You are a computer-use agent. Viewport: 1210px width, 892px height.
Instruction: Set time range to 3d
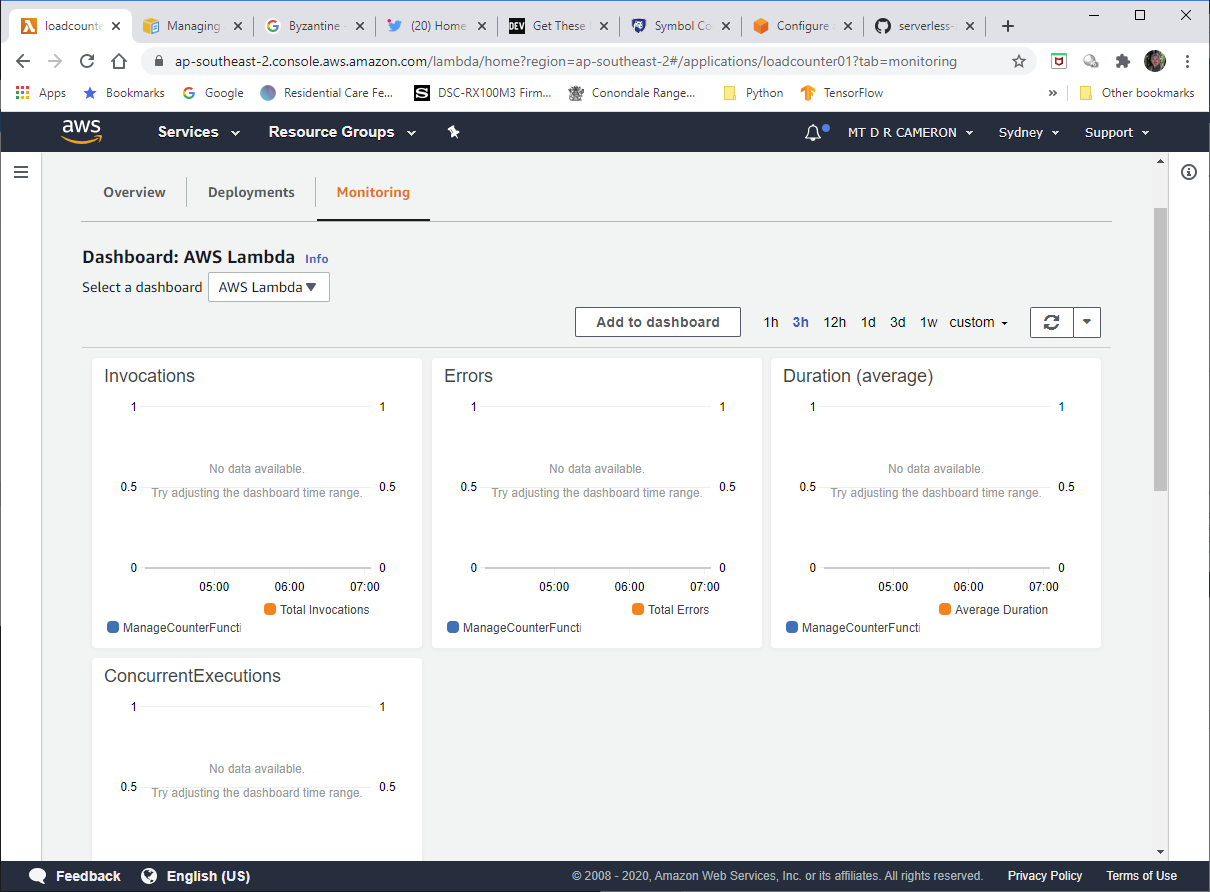898,322
